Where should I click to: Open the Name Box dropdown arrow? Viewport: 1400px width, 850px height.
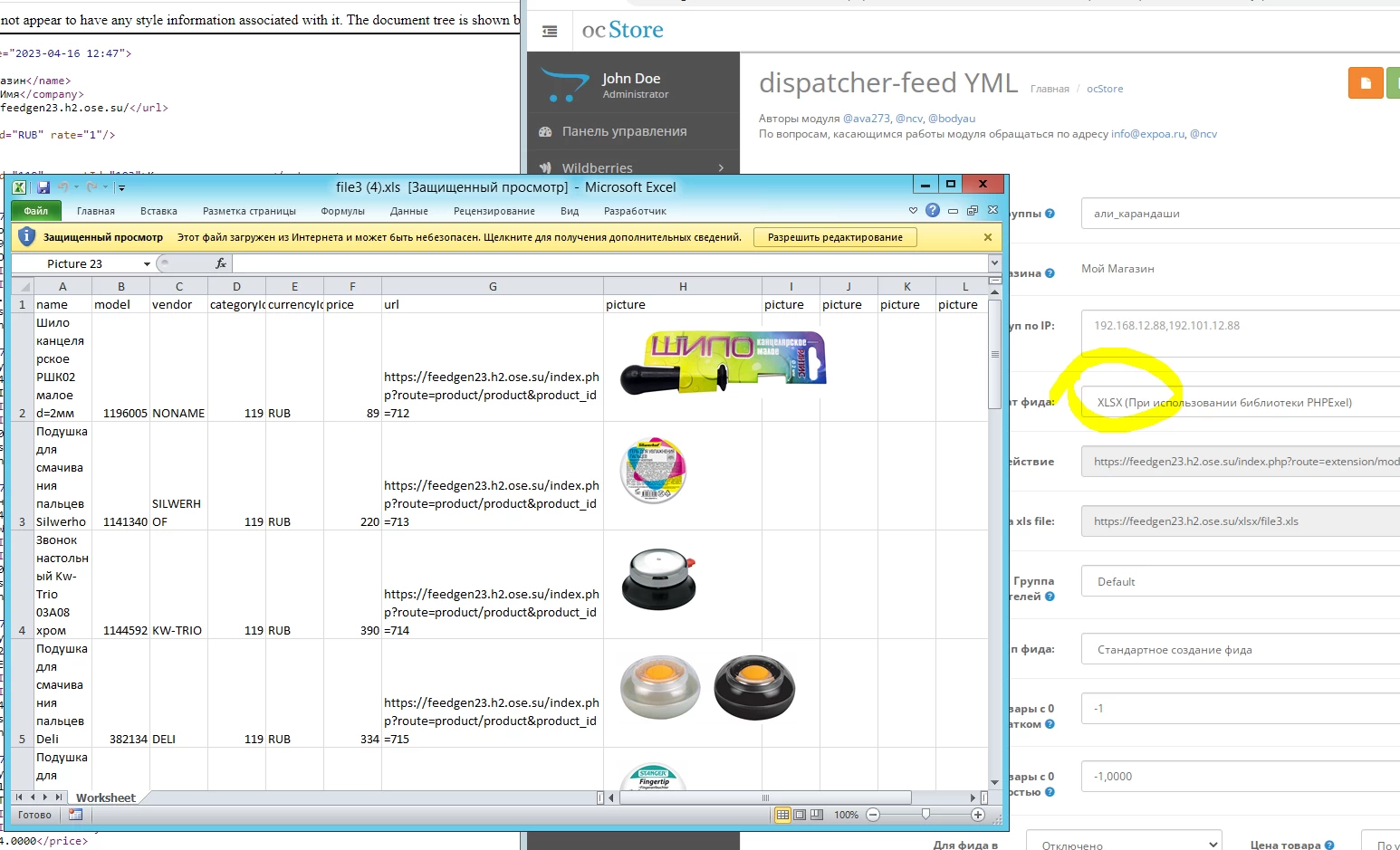(147, 264)
